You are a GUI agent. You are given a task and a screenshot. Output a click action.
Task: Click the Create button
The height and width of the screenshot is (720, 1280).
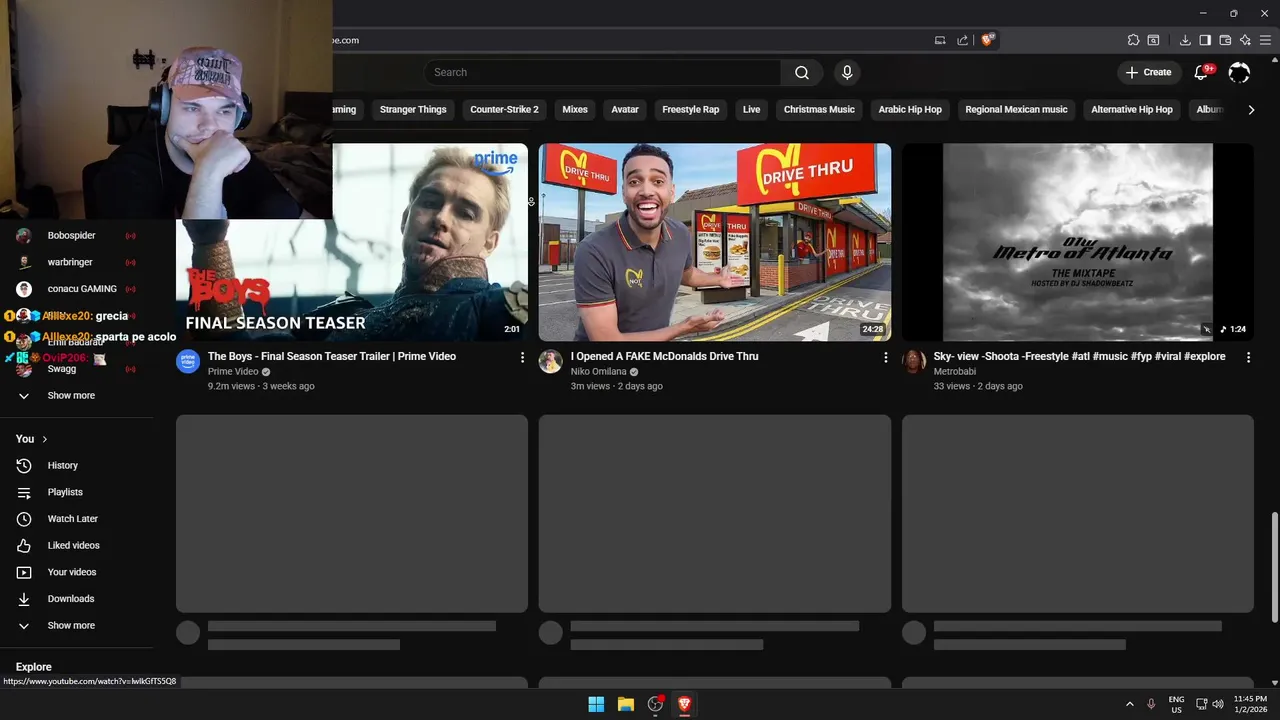tap(1148, 72)
